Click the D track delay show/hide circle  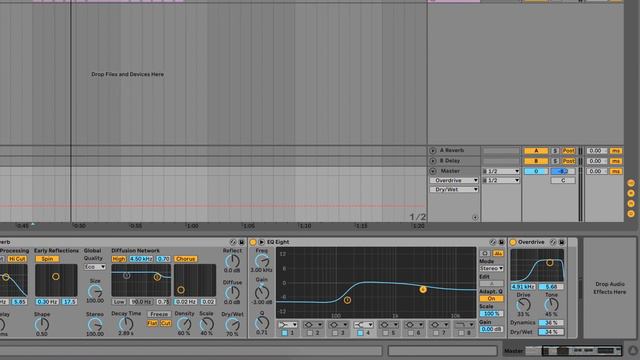pyautogui.click(x=631, y=213)
